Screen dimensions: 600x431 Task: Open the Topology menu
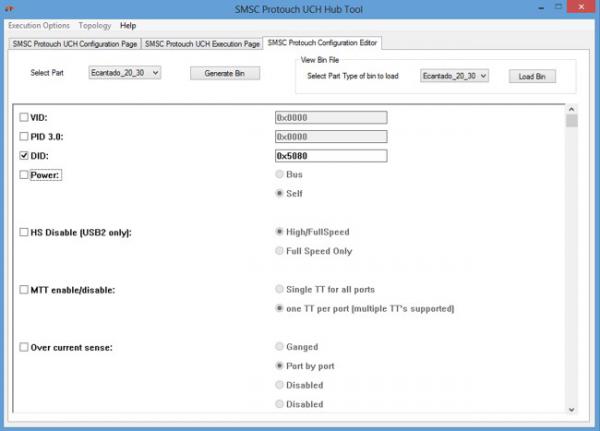(x=95, y=26)
